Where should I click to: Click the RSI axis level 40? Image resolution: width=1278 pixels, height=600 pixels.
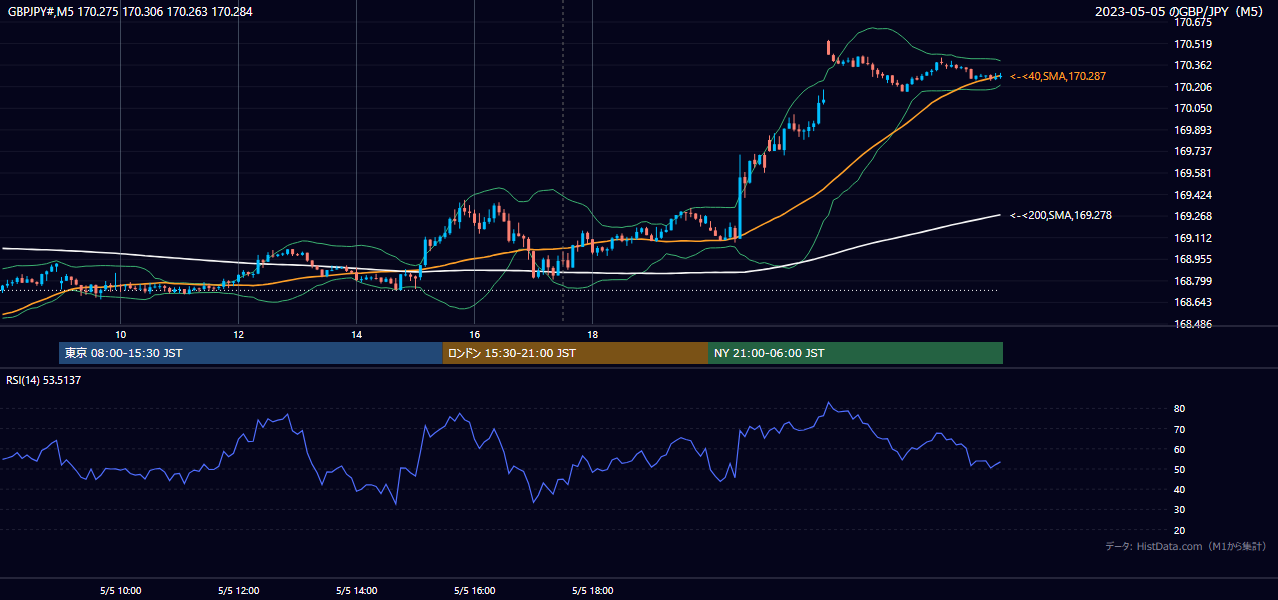[x=1180, y=489]
